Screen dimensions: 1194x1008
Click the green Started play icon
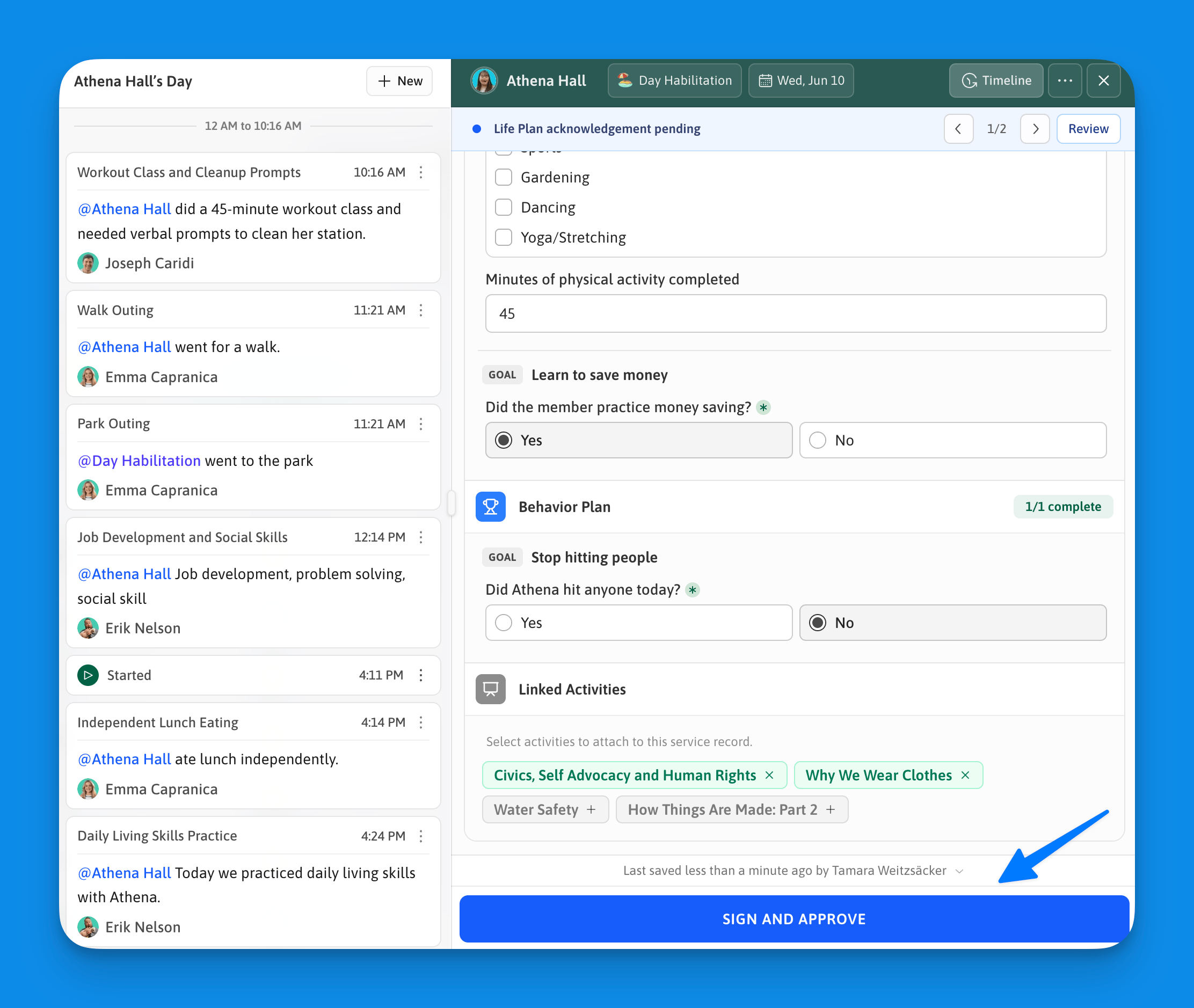point(88,675)
